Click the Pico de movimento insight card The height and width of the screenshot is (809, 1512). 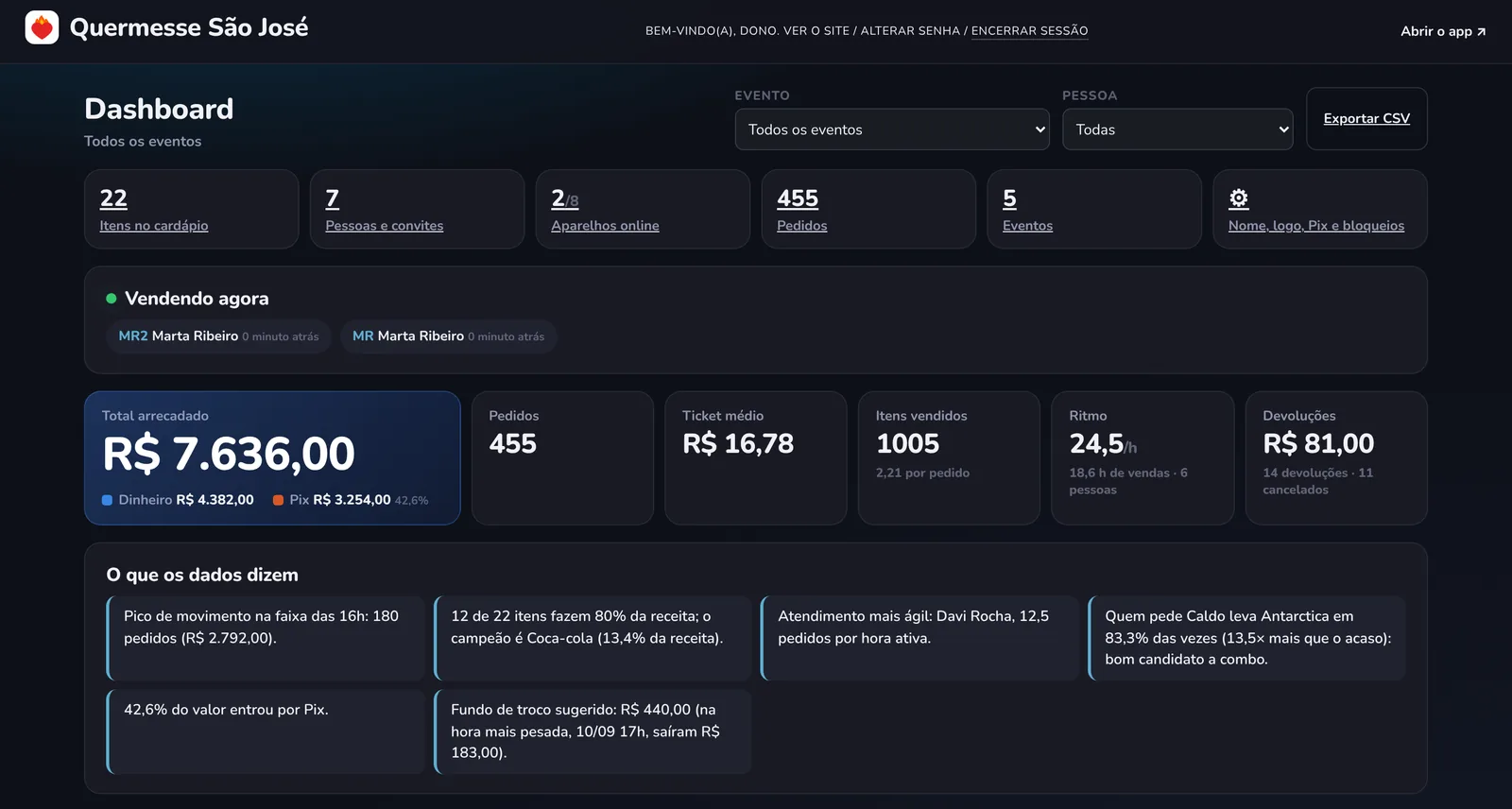click(266, 638)
